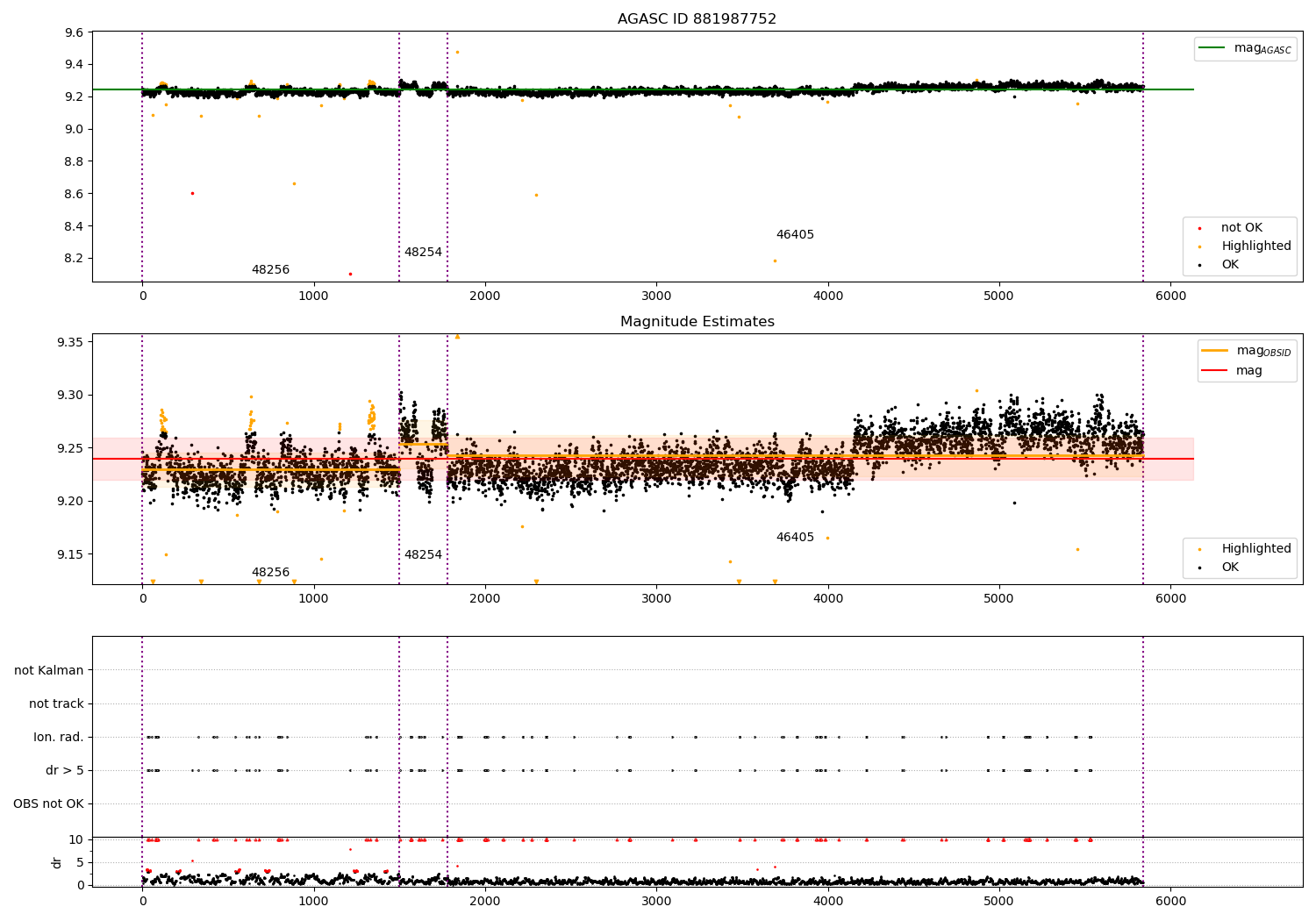Click the 9.35 y-axis tick label

tap(71, 341)
